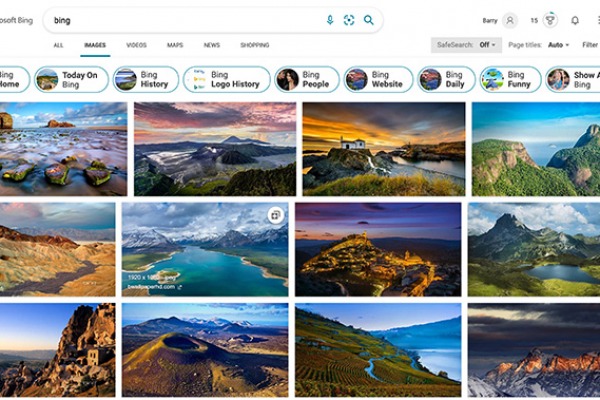Open the turquoise lake with snowy mountains image

point(205,249)
